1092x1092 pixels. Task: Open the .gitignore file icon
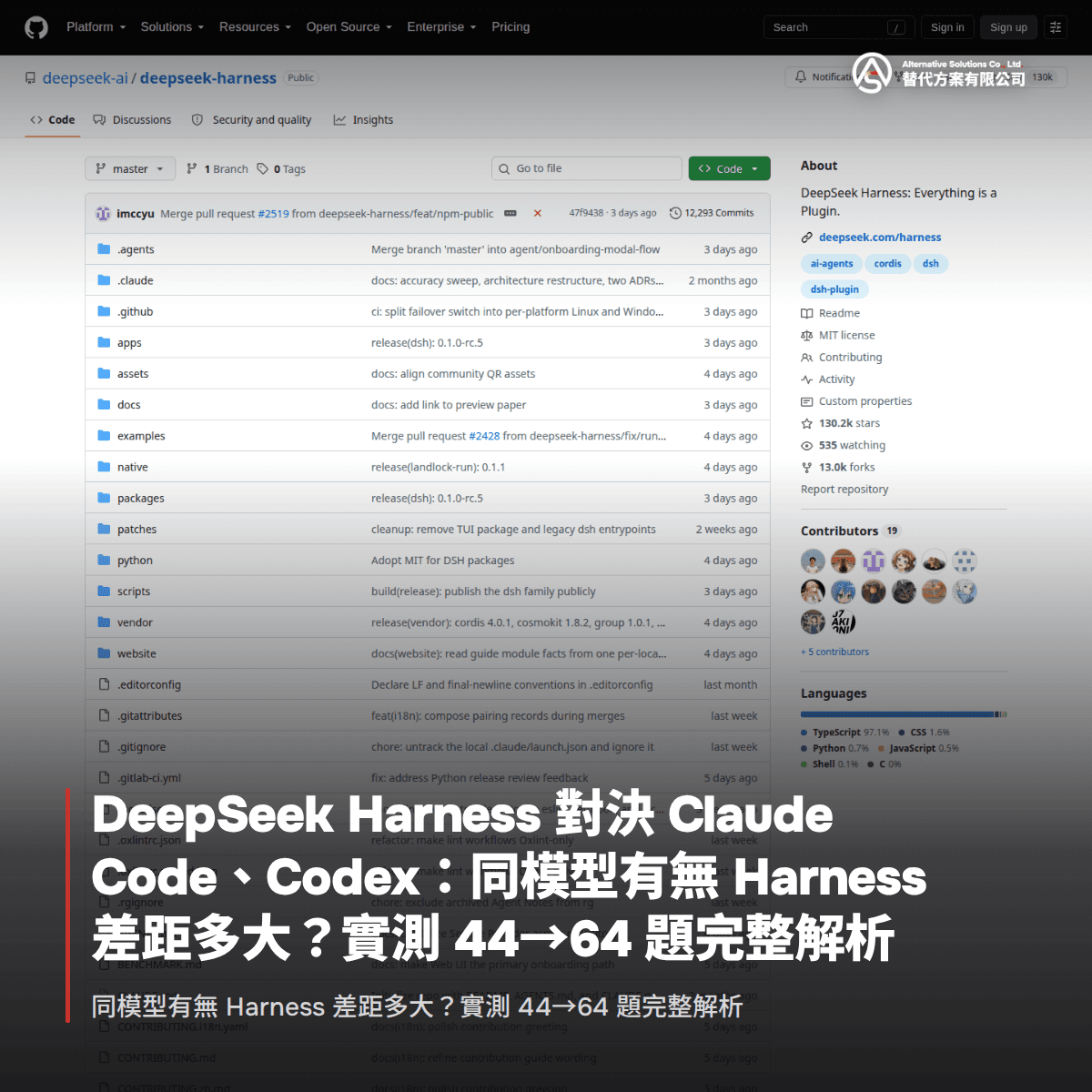[x=104, y=746]
